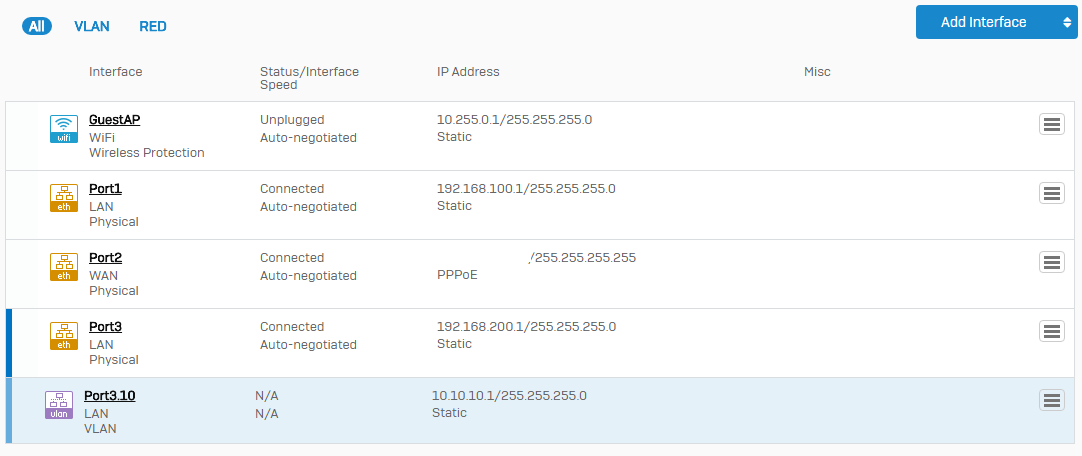Open the Port1 interface link
The width and height of the screenshot is (1082, 456).
pyautogui.click(x=106, y=189)
